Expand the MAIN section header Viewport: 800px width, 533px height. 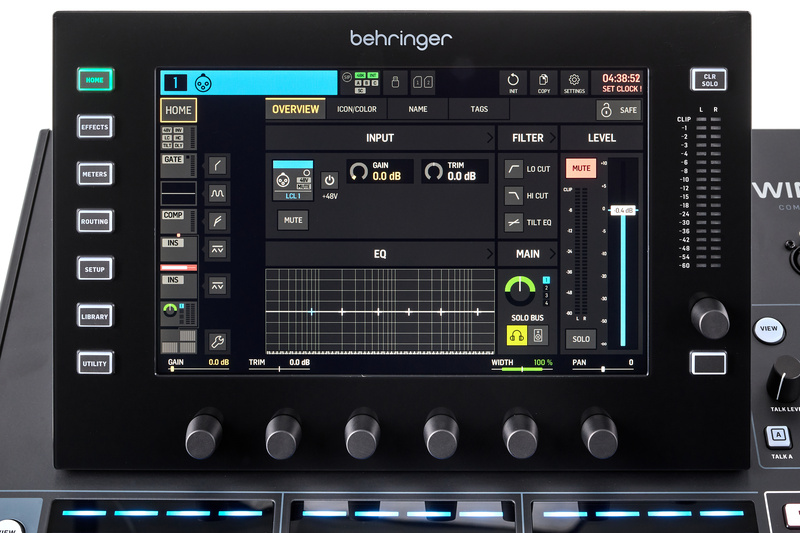point(528,253)
